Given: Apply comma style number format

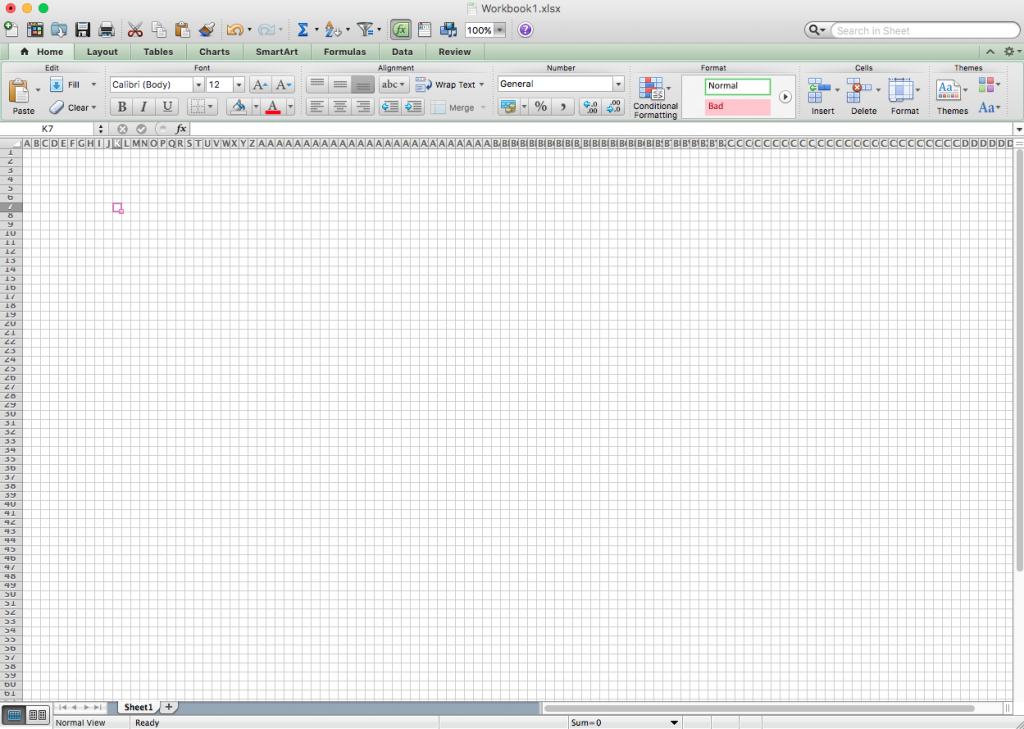Looking at the screenshot, I should coord(563,107).
